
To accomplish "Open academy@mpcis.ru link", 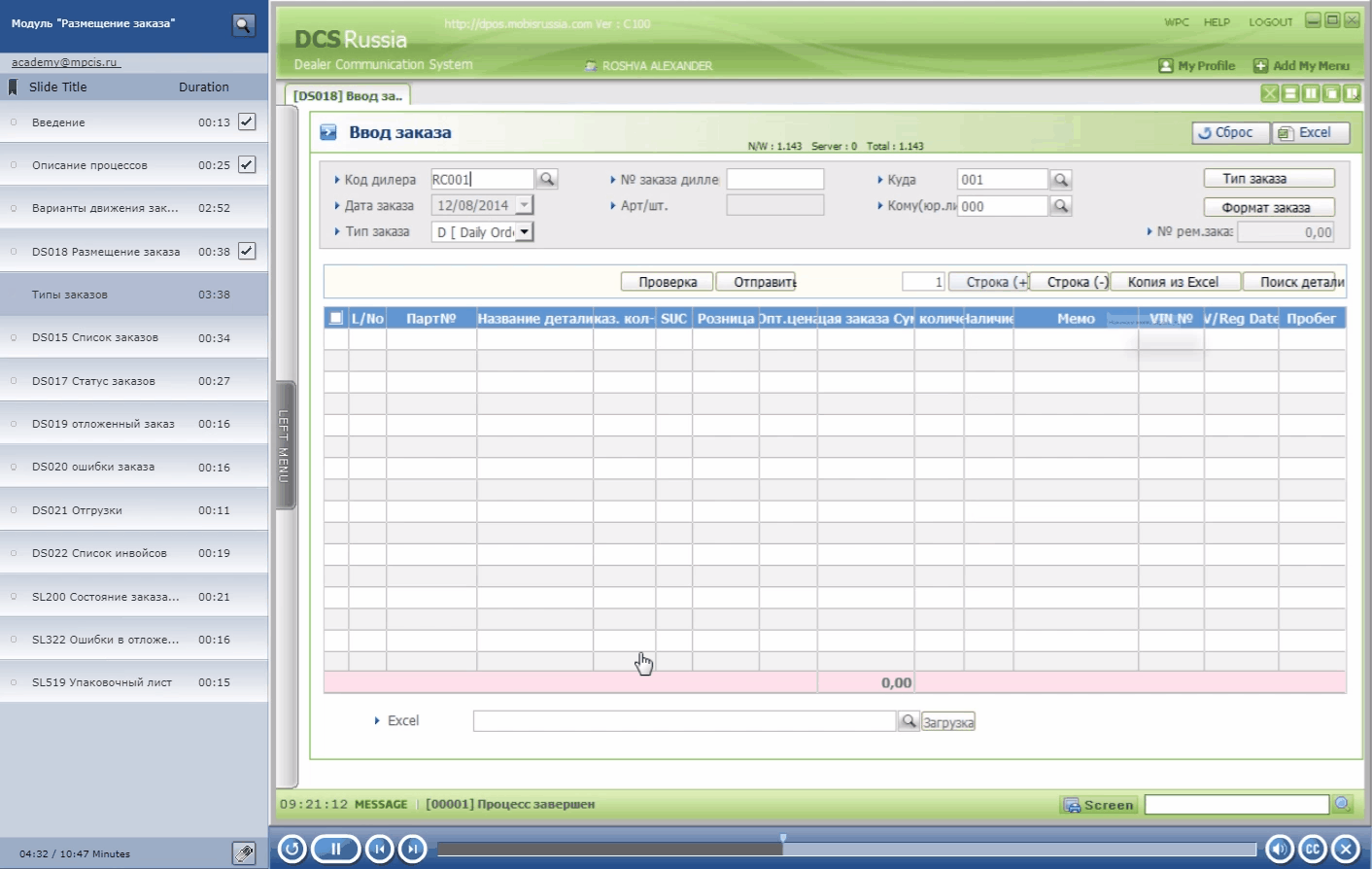I will tap(64, 62).
